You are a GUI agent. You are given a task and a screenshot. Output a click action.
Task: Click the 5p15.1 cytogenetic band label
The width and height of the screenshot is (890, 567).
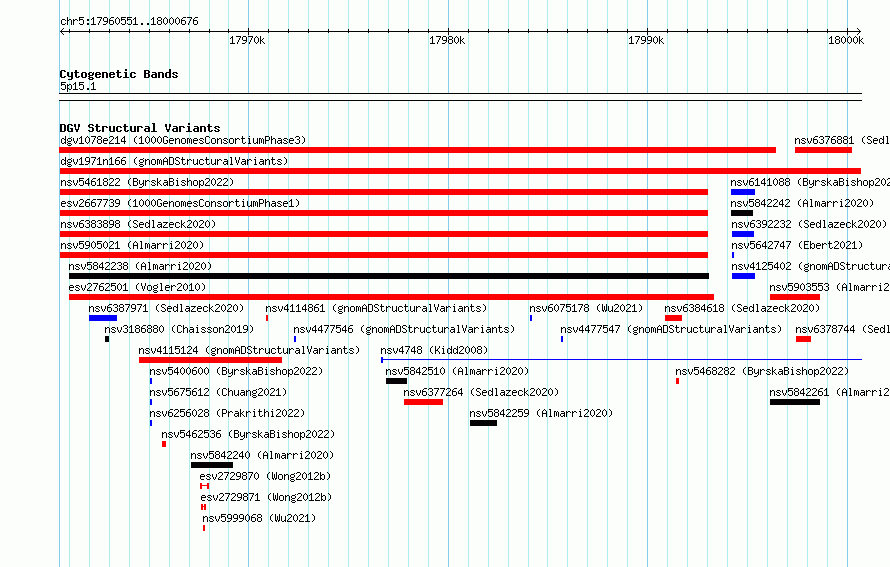click(78, 86)
